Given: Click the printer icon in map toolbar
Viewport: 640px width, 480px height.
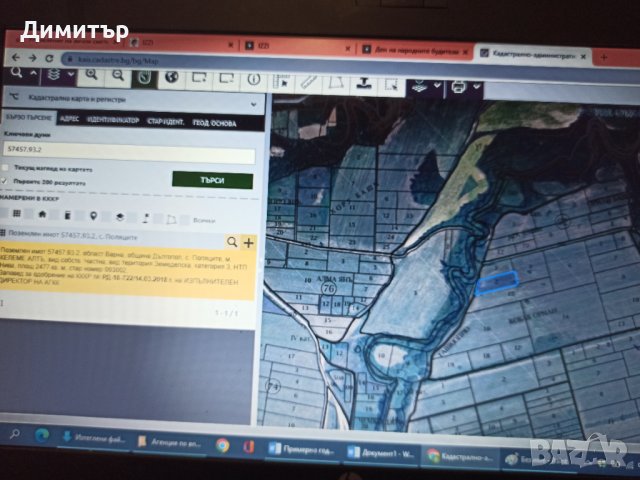Looking at the screenshot, I should 459,86.
